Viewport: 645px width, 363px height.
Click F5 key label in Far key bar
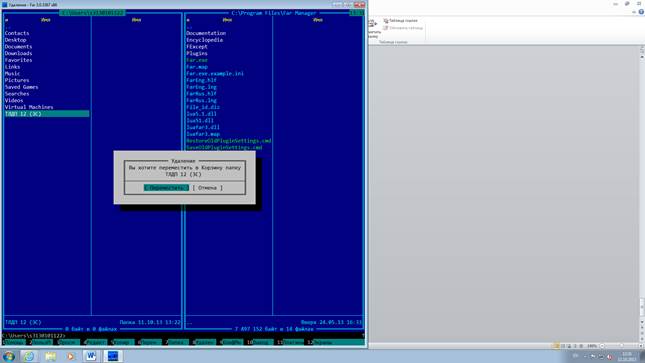coord(123,342)
